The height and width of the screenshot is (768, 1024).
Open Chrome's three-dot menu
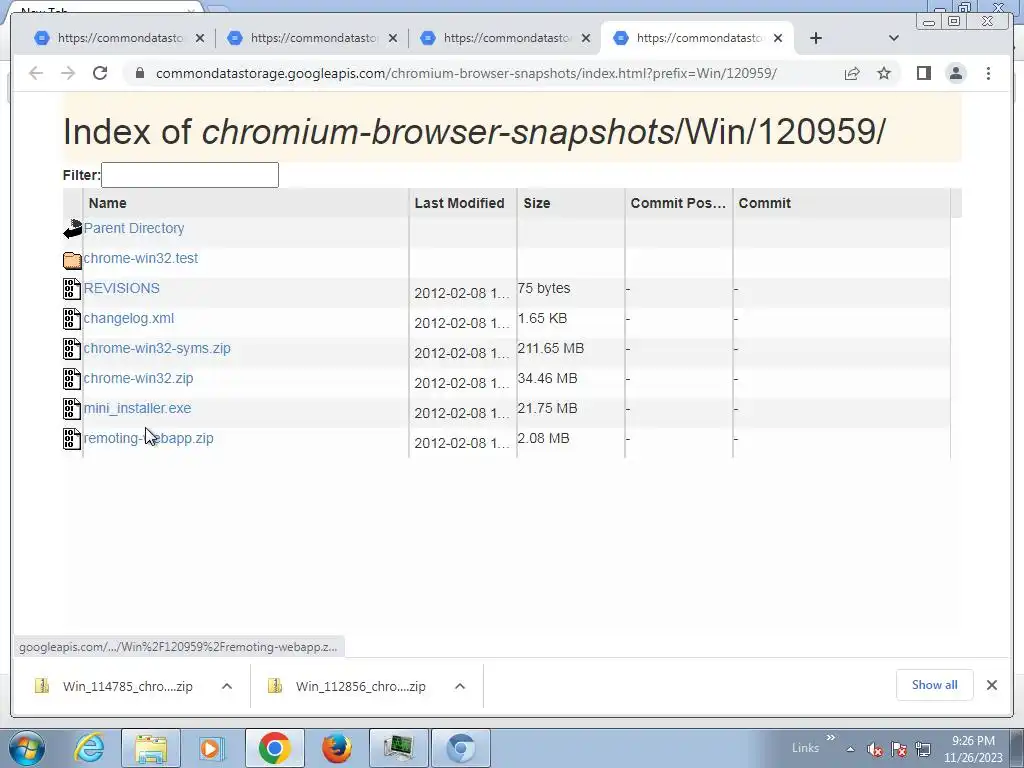pos(988,73)
